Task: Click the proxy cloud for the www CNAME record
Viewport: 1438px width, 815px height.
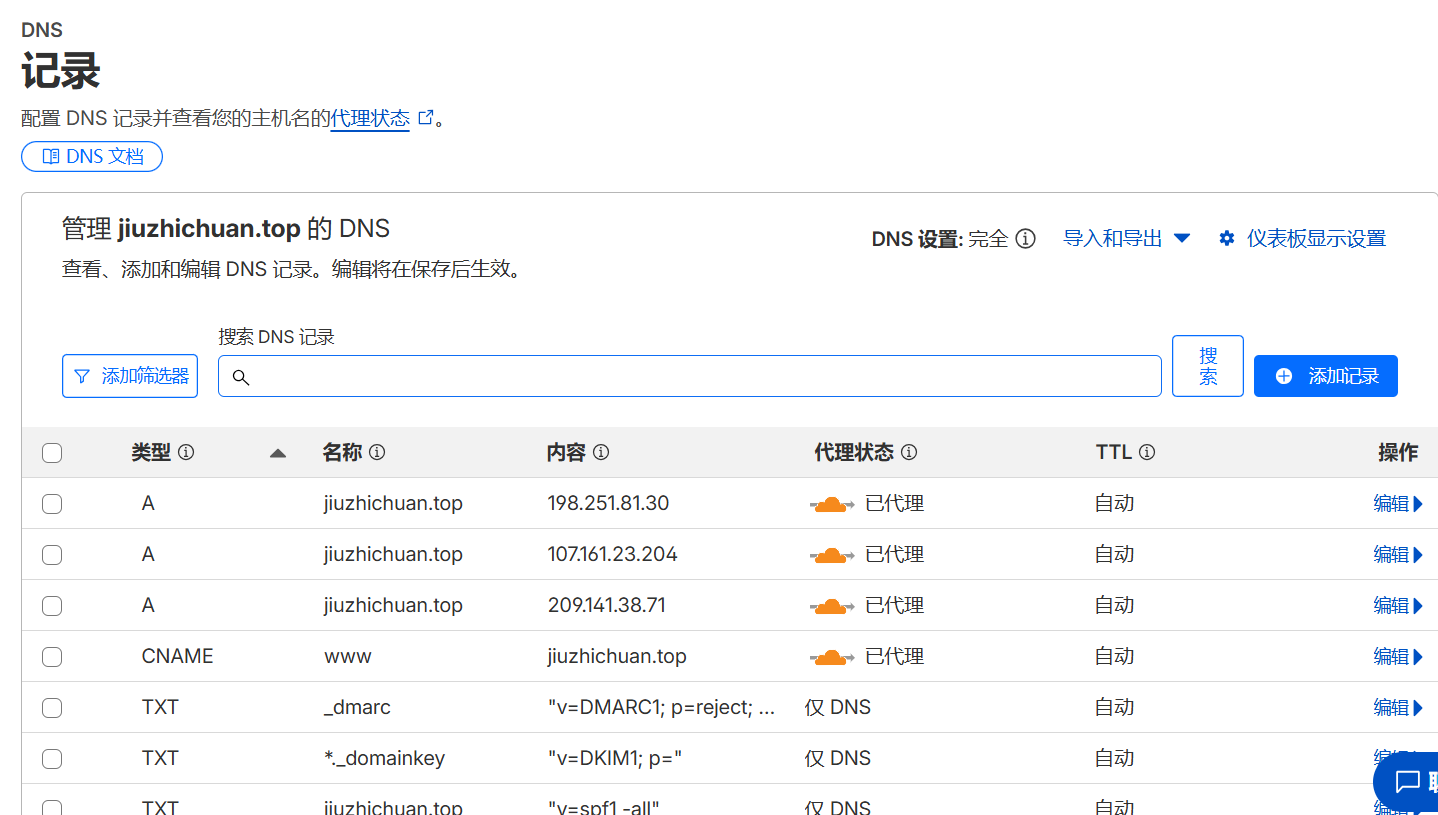Action: click(x=831, y=655)
